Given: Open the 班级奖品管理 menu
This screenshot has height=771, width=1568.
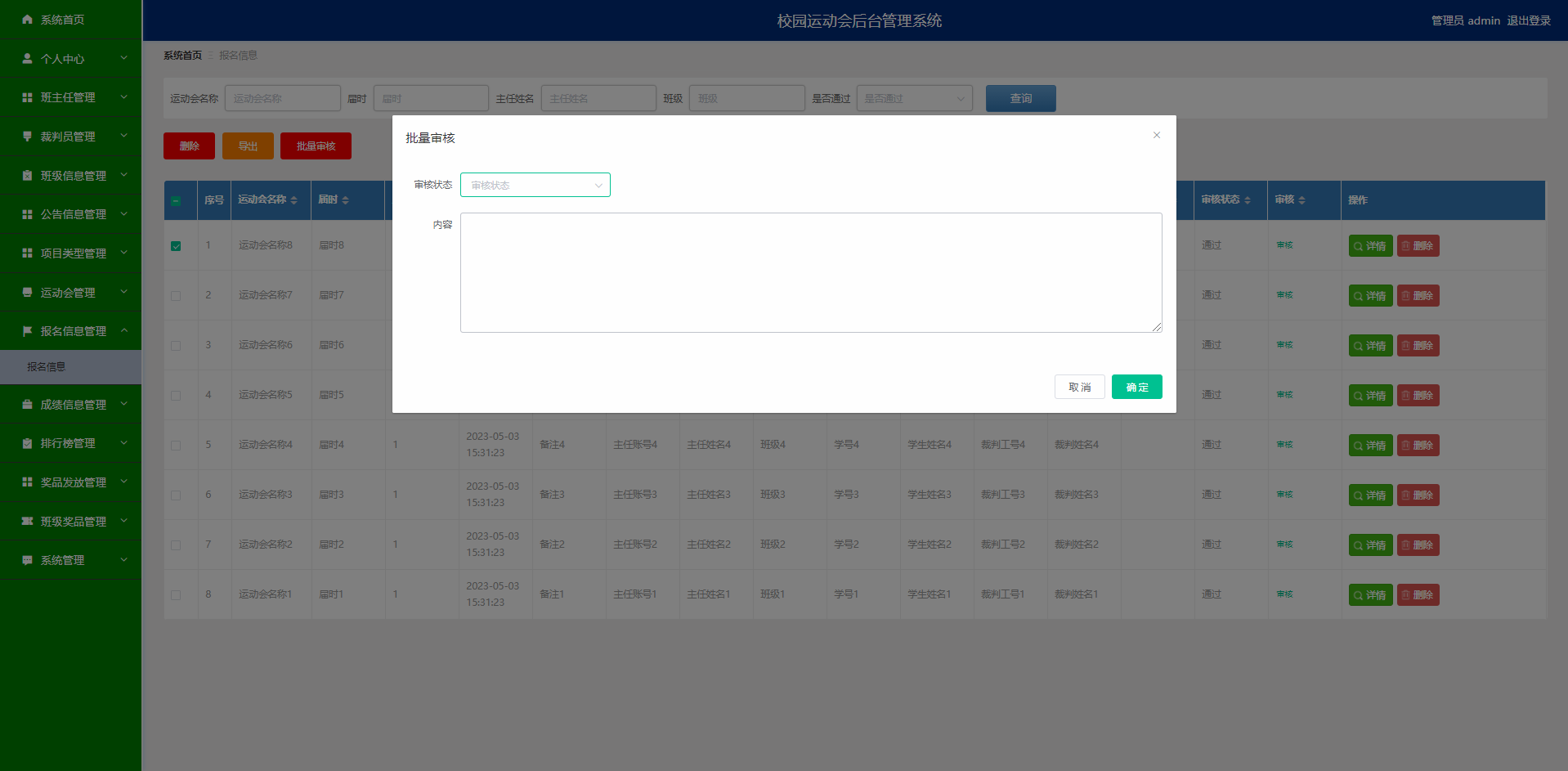Looking at the screenshot, I should [x=71, y=521].
